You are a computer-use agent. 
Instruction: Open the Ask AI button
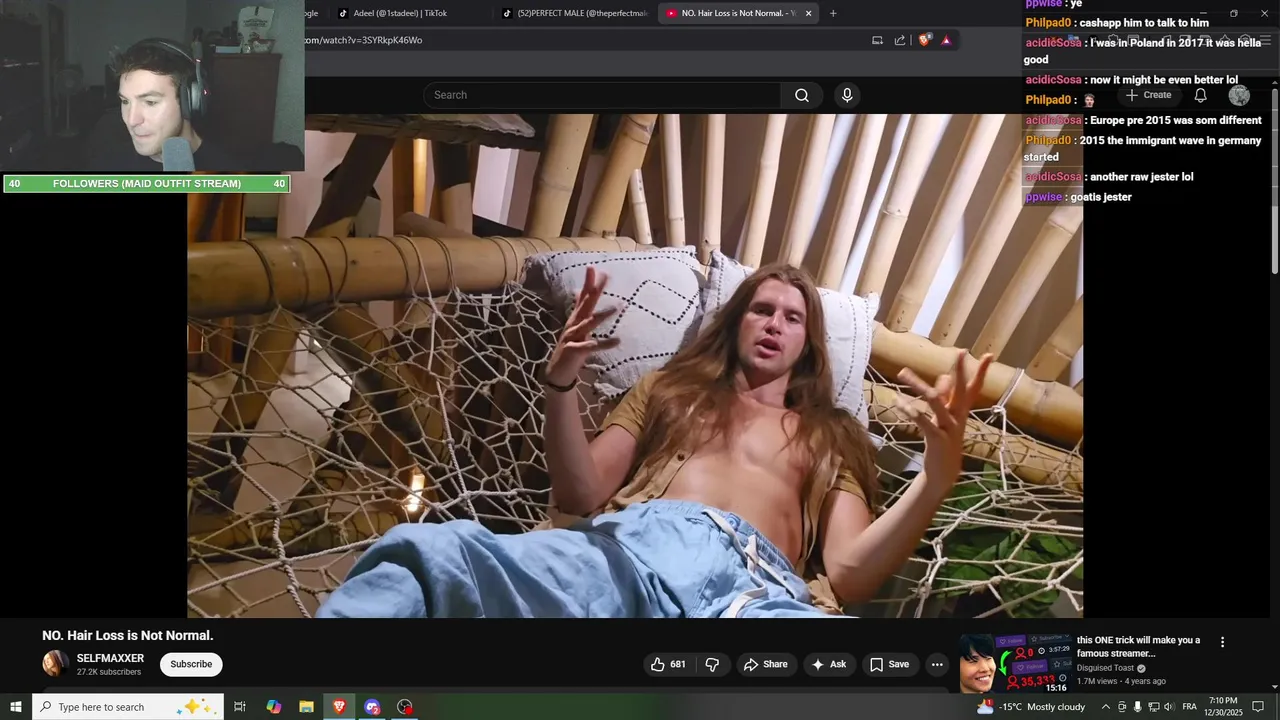click(829, 664)
